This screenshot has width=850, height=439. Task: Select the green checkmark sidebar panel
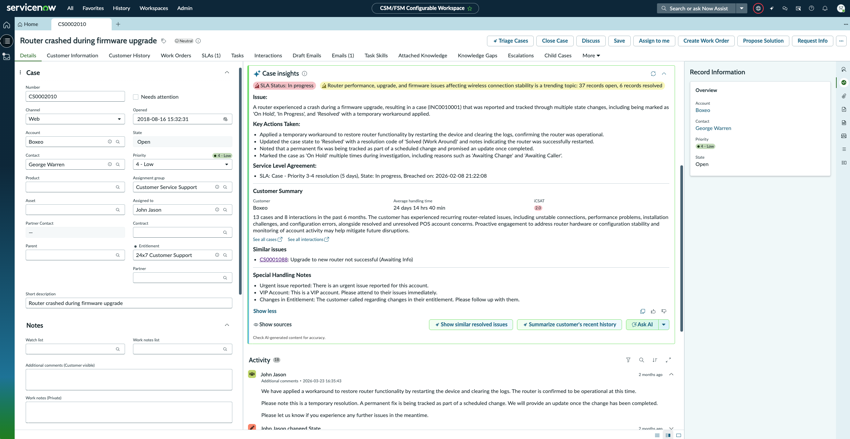[x=843, y=82]
